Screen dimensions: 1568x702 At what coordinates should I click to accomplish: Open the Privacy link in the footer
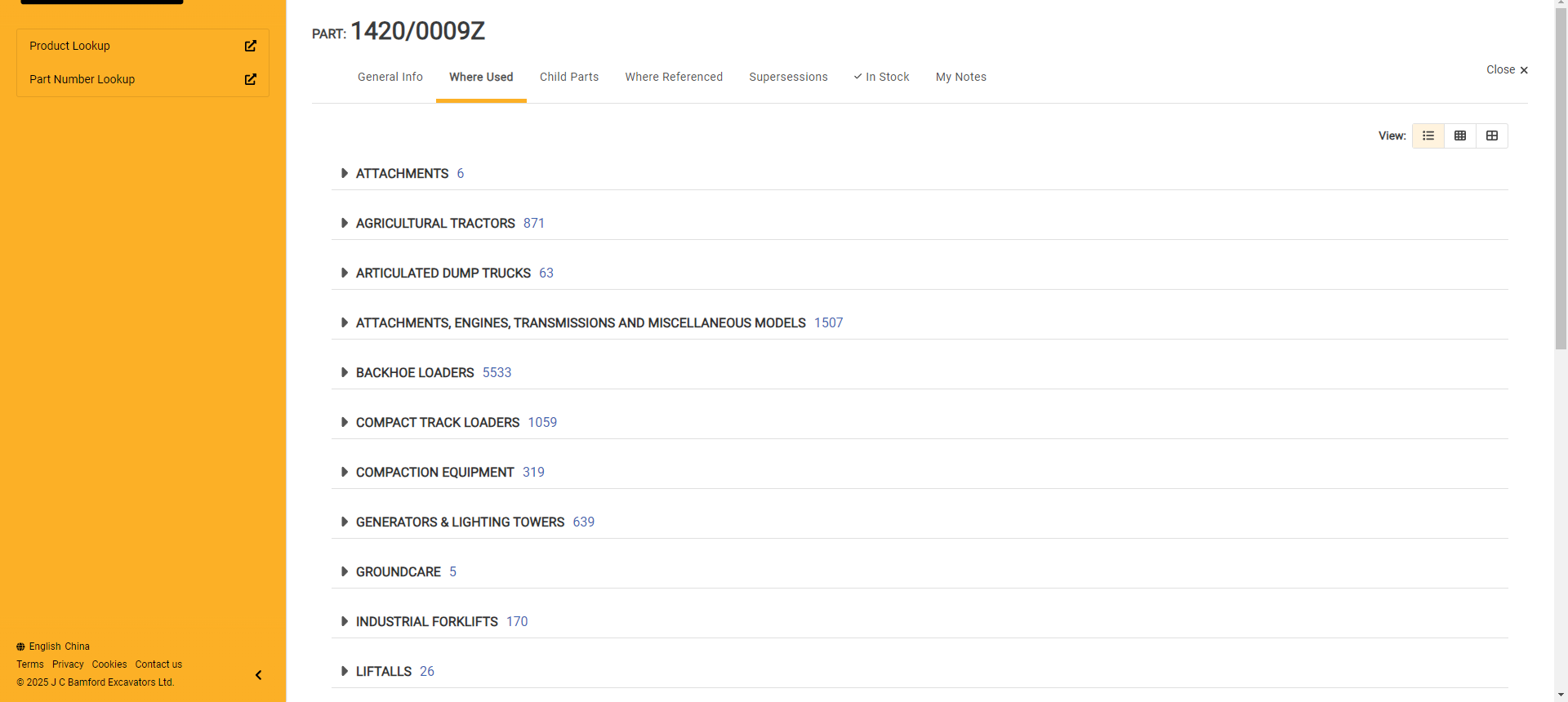tap(68, 664)
